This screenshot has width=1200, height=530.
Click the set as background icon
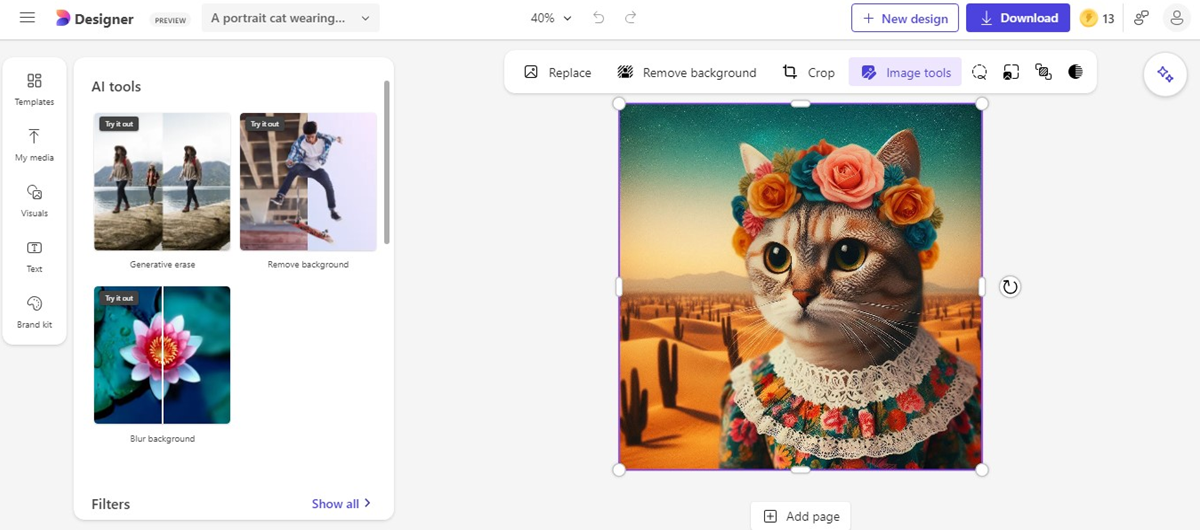1011,72
